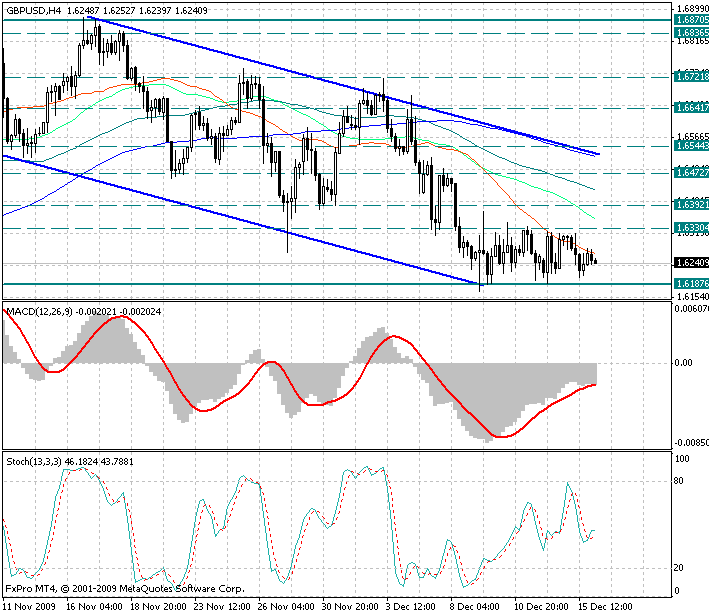Click the 30 Nov 20:00 time label
This screenshot has height=614, width=709.
coord(350,606)
